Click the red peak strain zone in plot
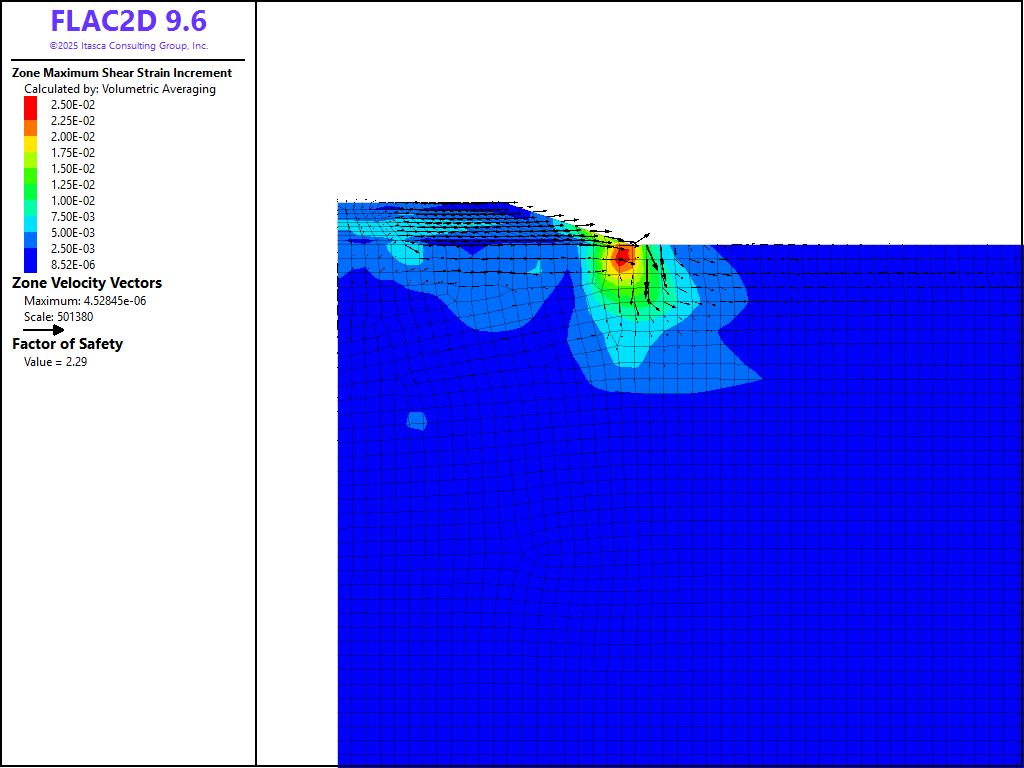The height and width of the screenshot is (768, 1024). pos(621,259)
